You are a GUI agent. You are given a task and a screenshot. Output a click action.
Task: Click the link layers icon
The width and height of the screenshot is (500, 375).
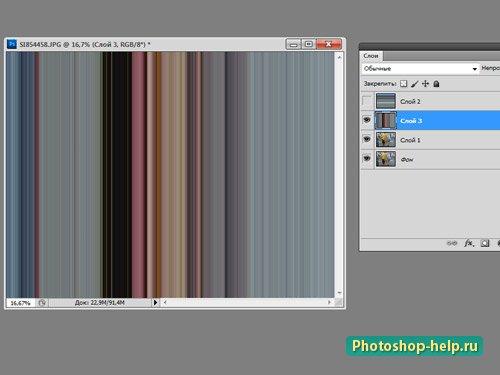coord(452,243)
